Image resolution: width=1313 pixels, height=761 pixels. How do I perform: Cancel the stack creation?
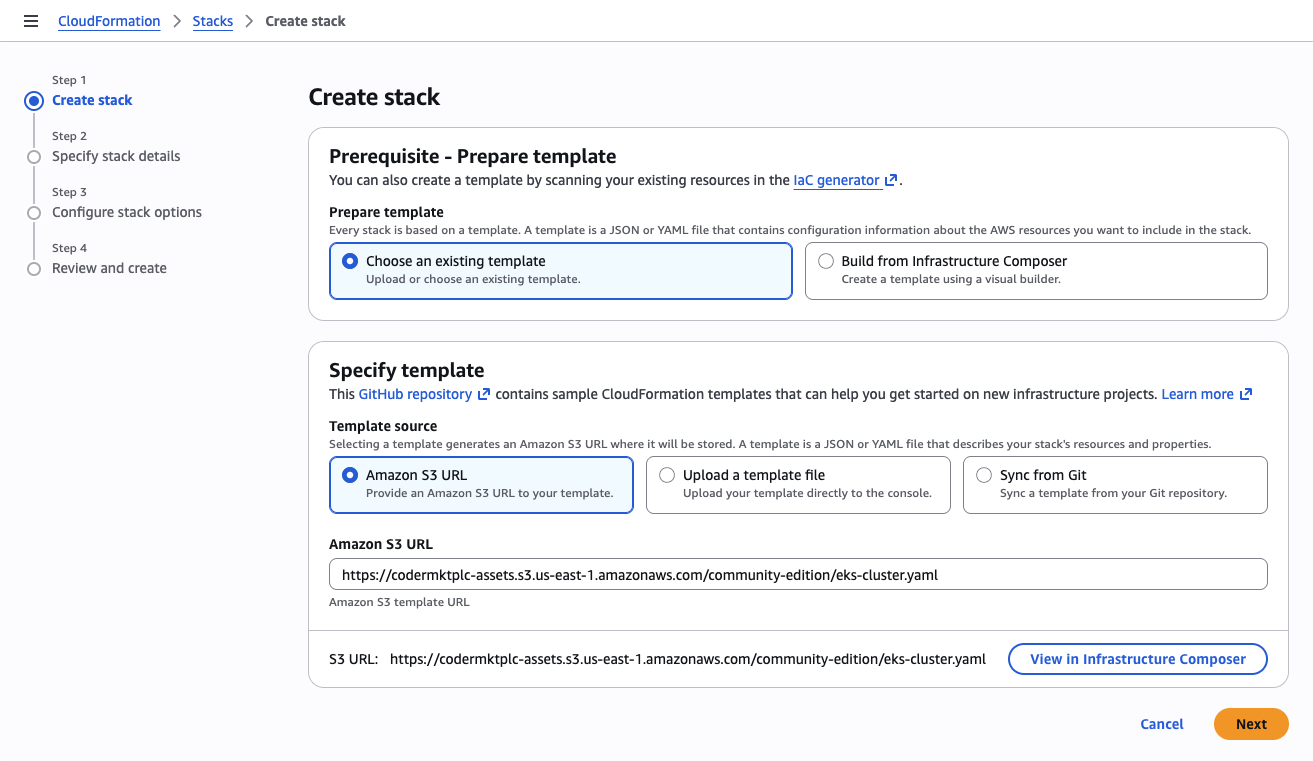point(1161,724)
